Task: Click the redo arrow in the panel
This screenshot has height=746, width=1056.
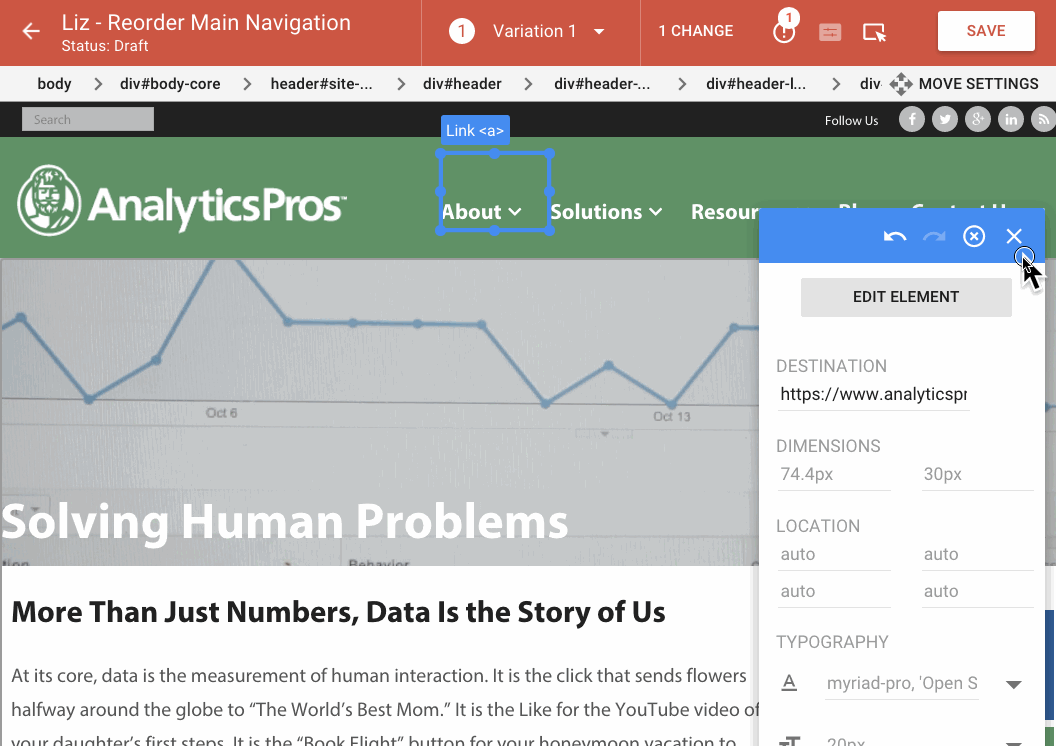Action: (934, 236)
